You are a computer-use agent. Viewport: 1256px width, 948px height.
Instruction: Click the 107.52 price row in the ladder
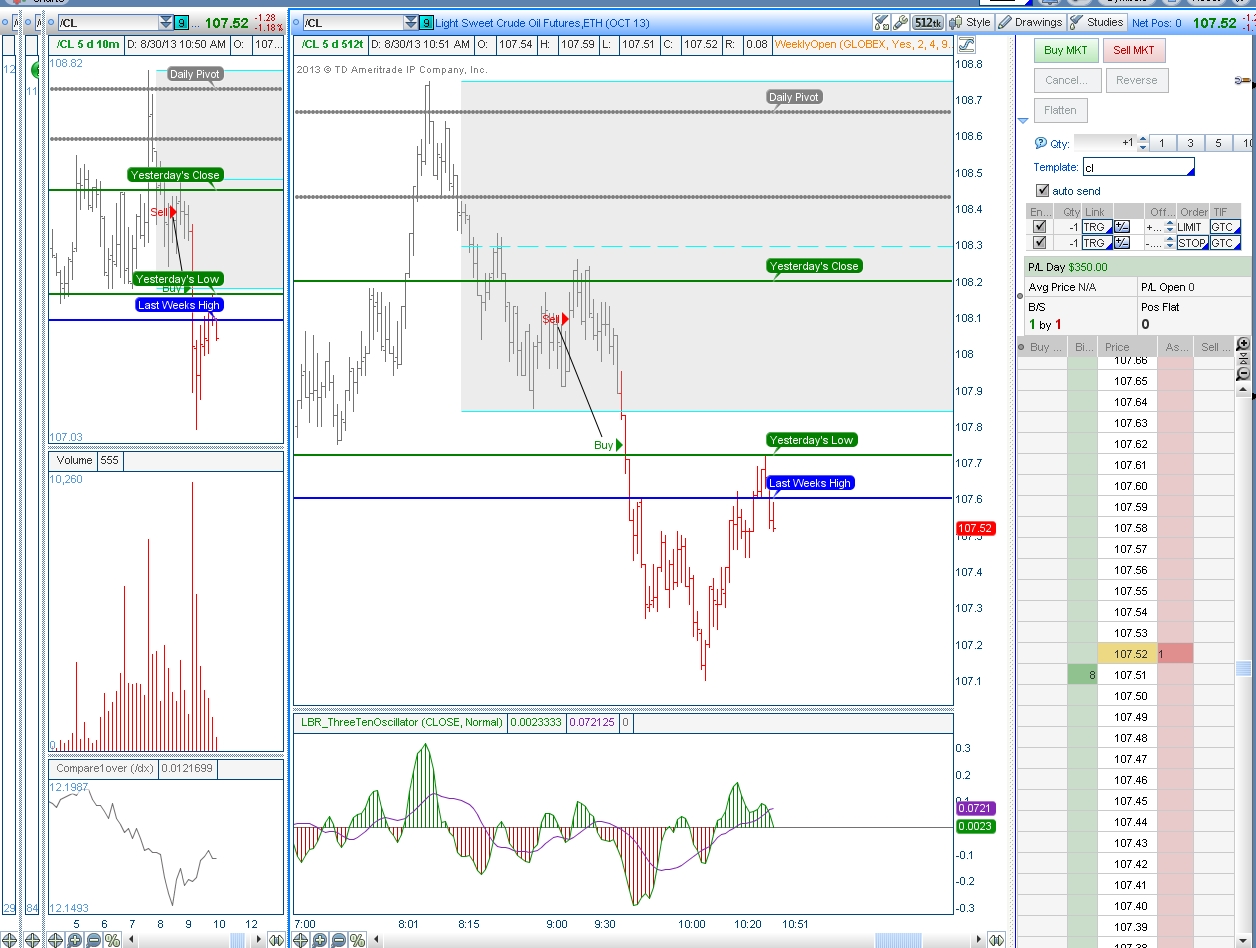pos(1127,654)
